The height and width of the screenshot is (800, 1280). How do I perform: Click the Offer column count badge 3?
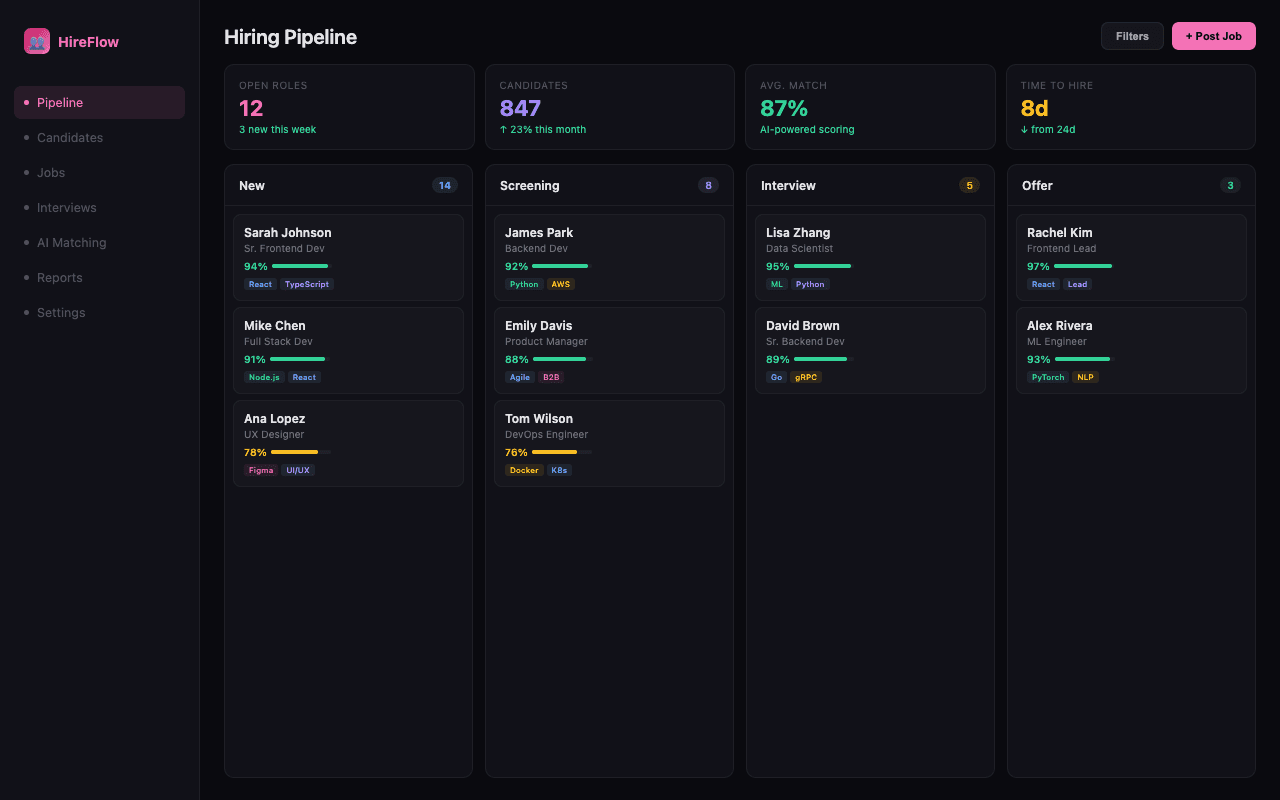click(x=1230, y=185)
